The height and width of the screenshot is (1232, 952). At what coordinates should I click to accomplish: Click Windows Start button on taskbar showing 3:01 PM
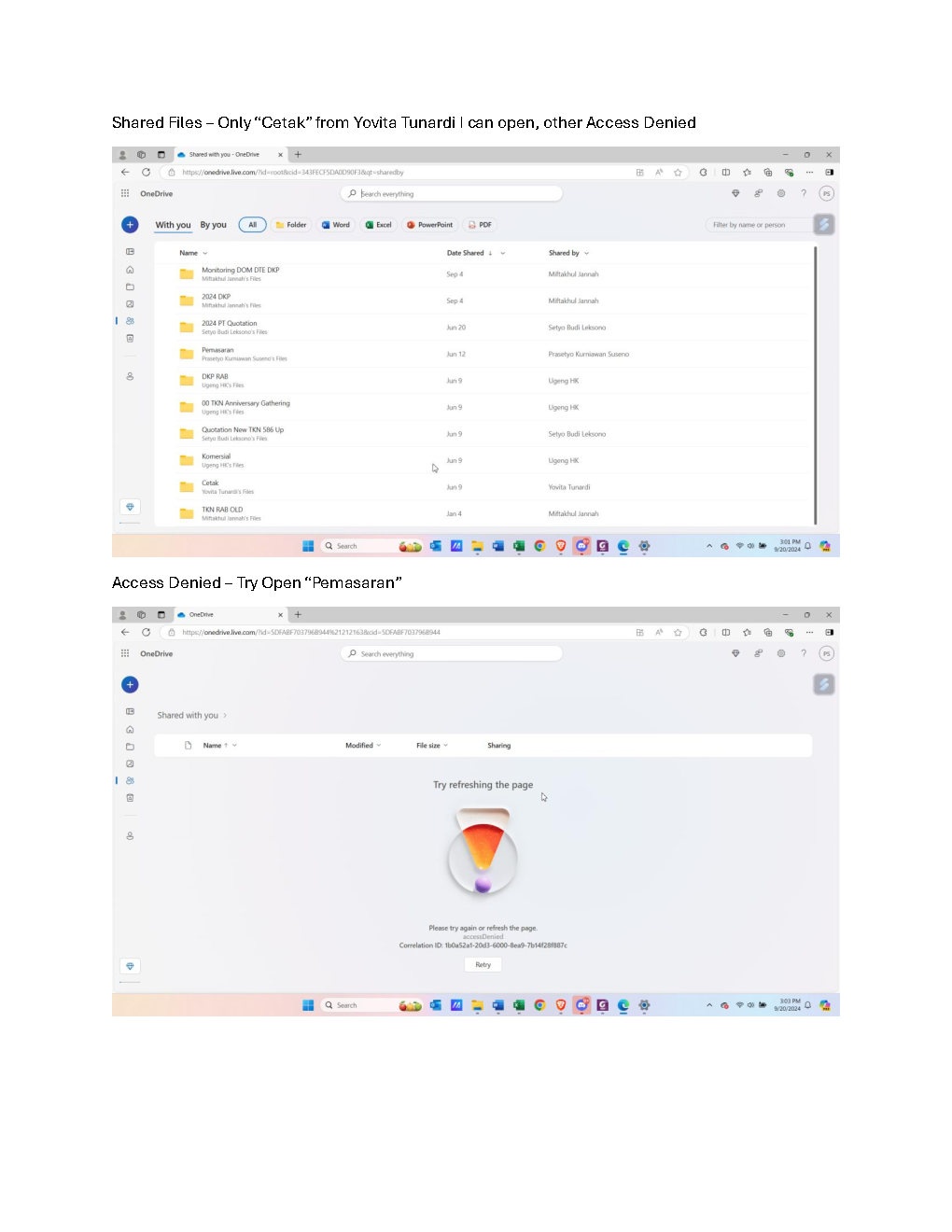[x=308, y=546]
